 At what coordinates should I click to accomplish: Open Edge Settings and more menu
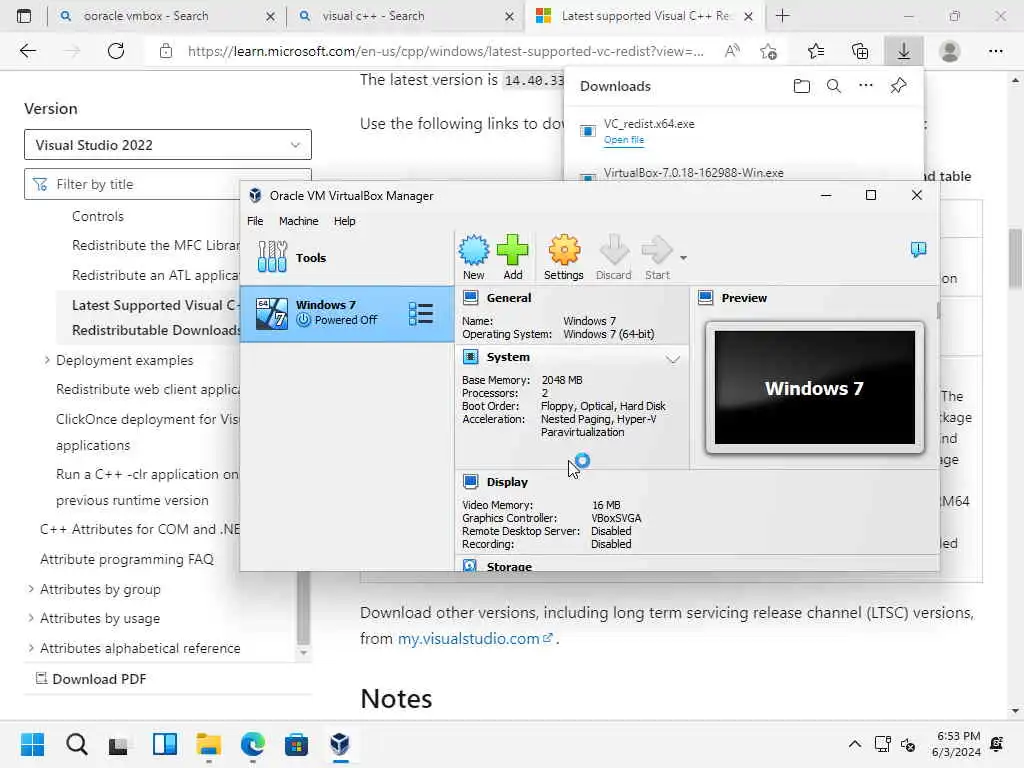(x=995, y=51)
